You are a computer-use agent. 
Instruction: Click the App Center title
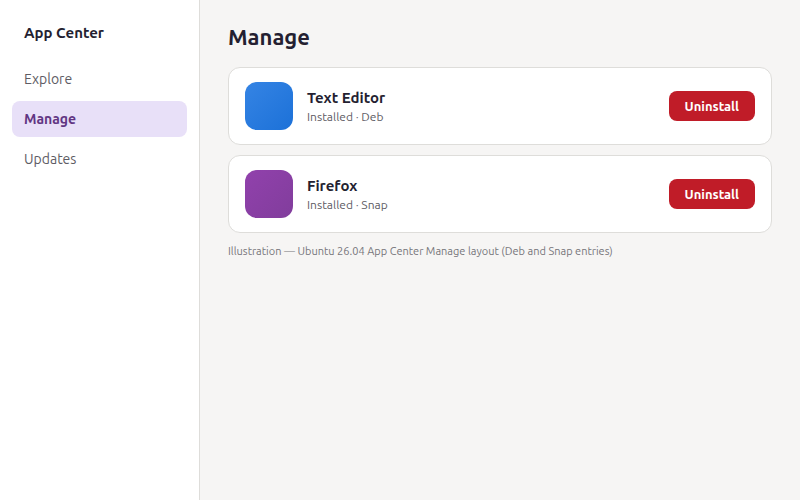(x=64, y=33)
